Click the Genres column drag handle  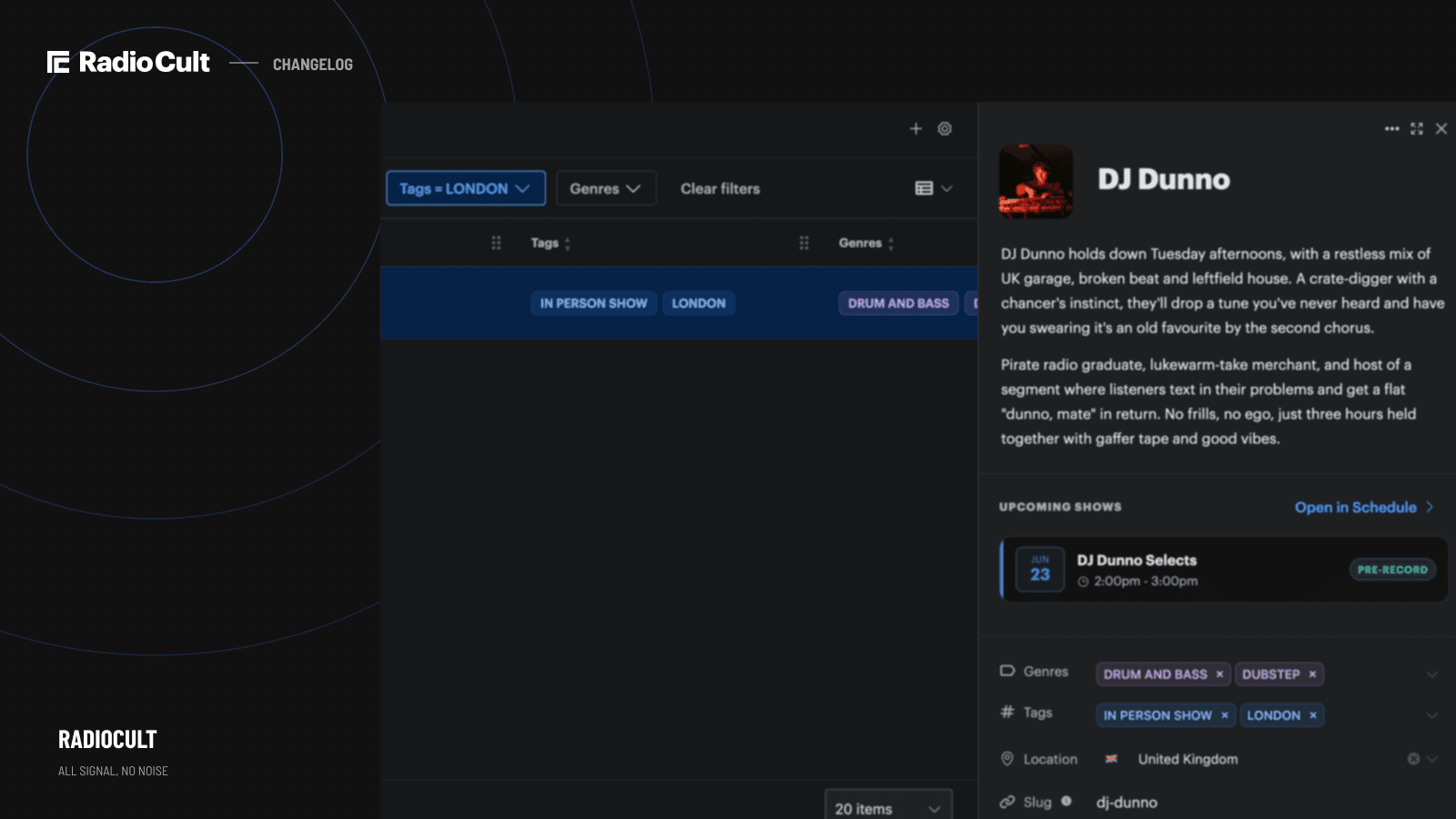(x=804, y=243)
